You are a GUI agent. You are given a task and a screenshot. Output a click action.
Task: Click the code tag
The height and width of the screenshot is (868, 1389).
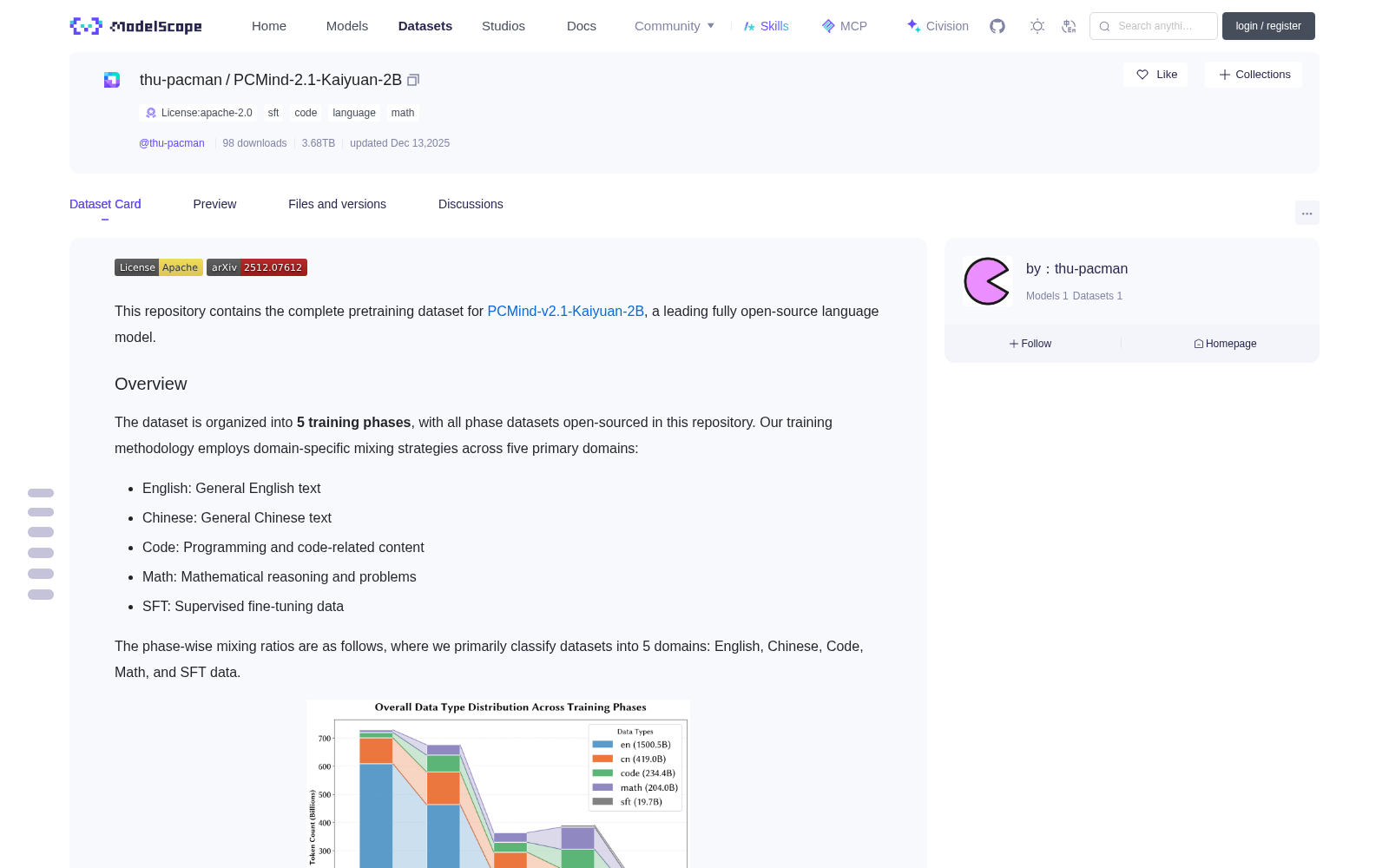pos(306,113)
